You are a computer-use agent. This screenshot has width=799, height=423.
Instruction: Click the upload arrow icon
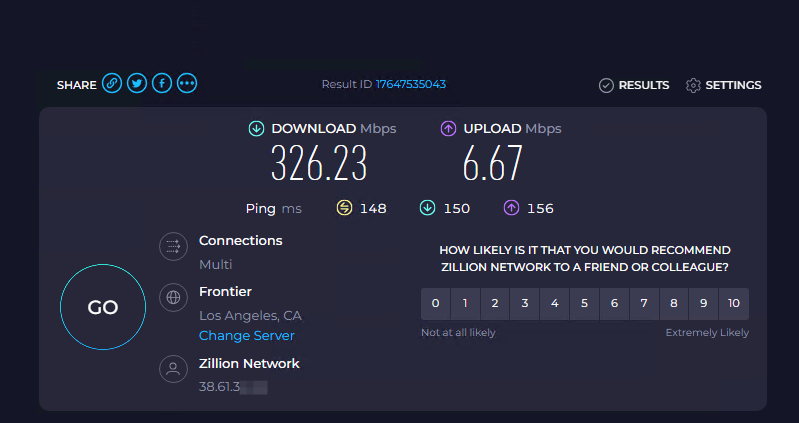coord(448,129)
